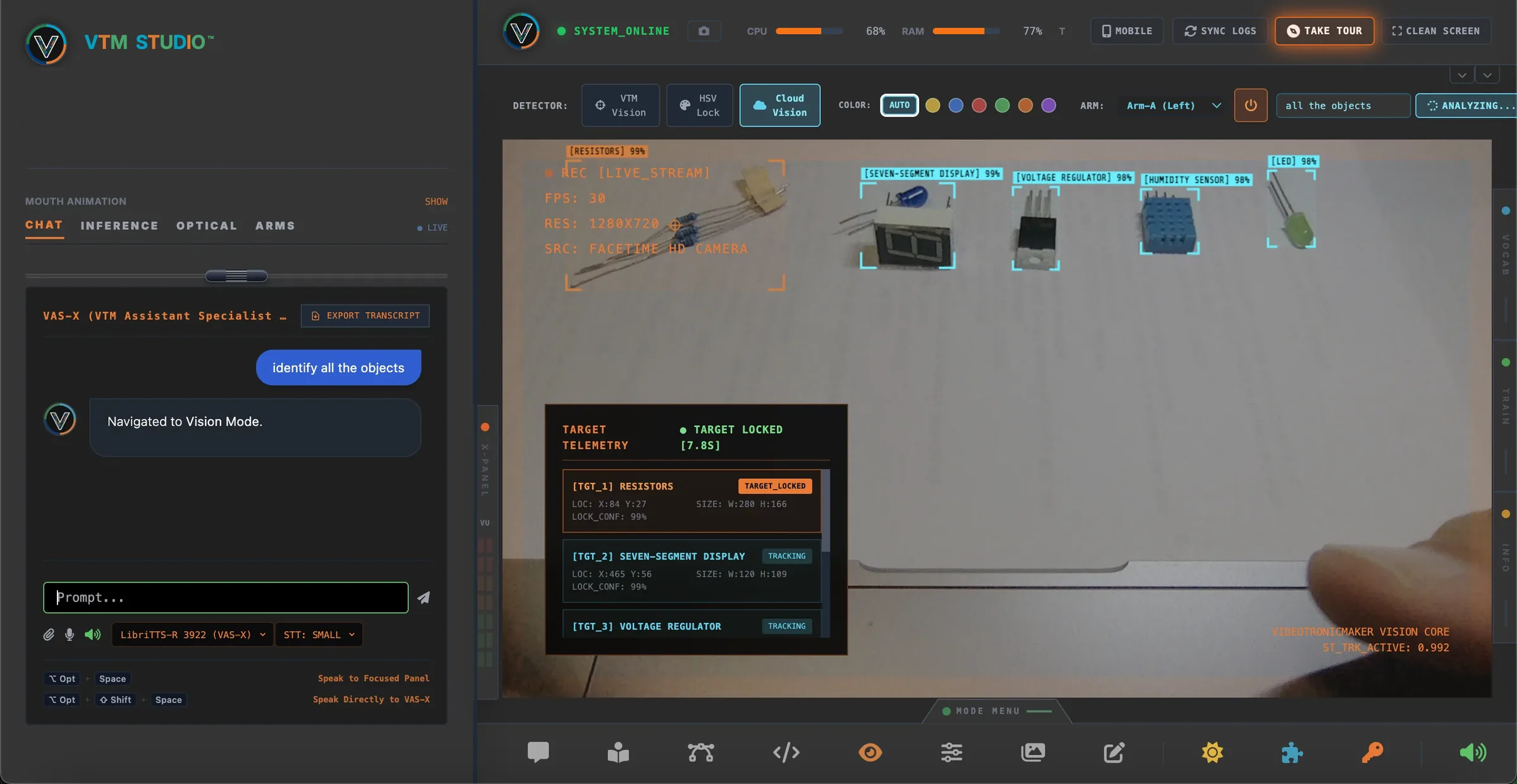1517x784 pixels.
Task: Select the Cloud Vision detector
Action: pos(780,106)
